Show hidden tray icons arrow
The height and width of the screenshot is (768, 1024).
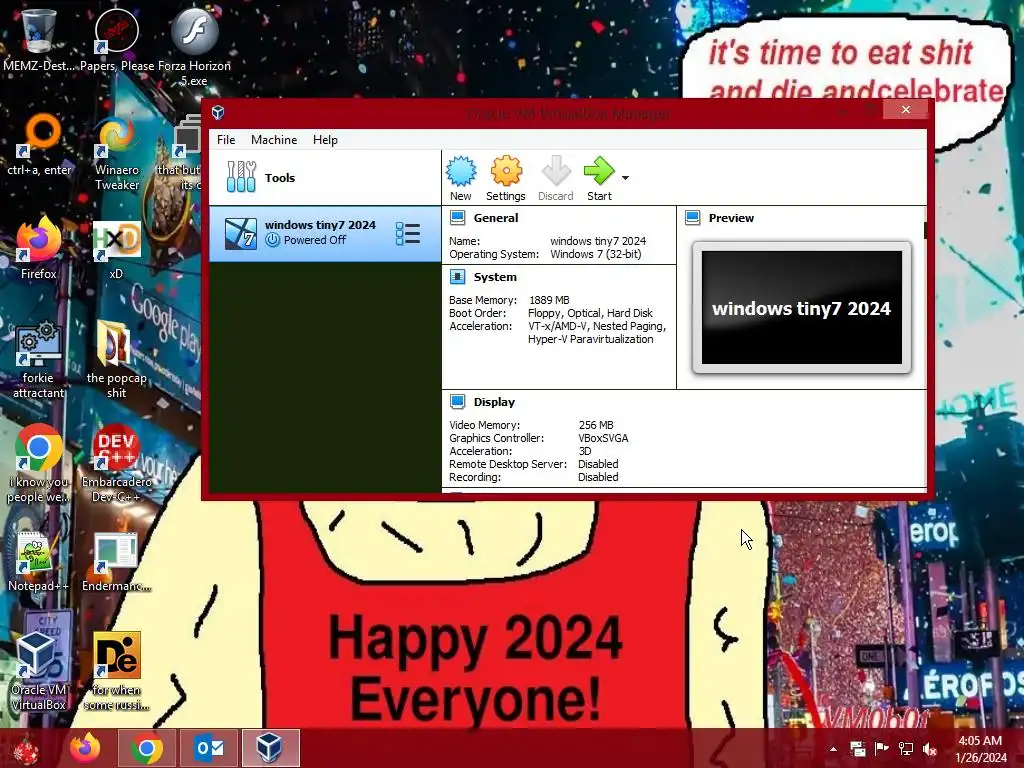833,749
